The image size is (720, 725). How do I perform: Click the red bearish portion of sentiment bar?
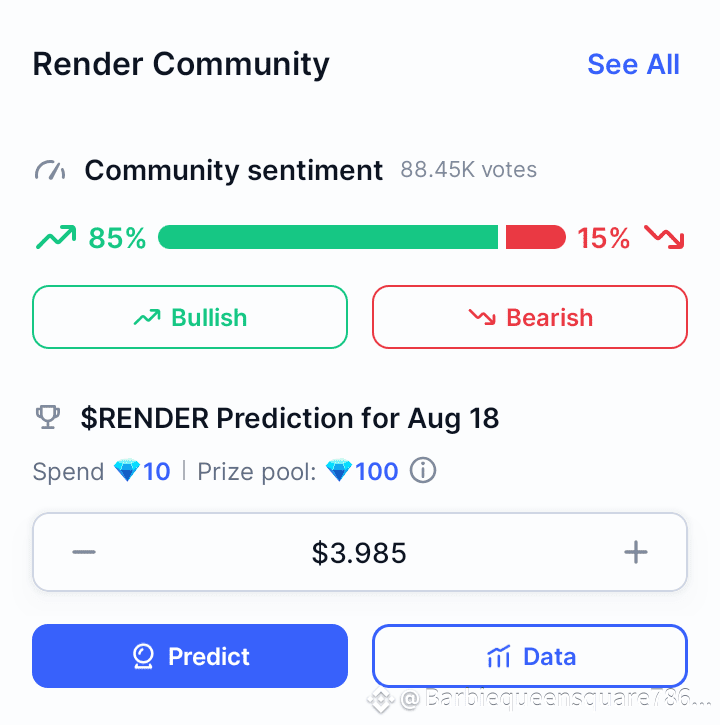pyautogui.click(x=536, y=237)
